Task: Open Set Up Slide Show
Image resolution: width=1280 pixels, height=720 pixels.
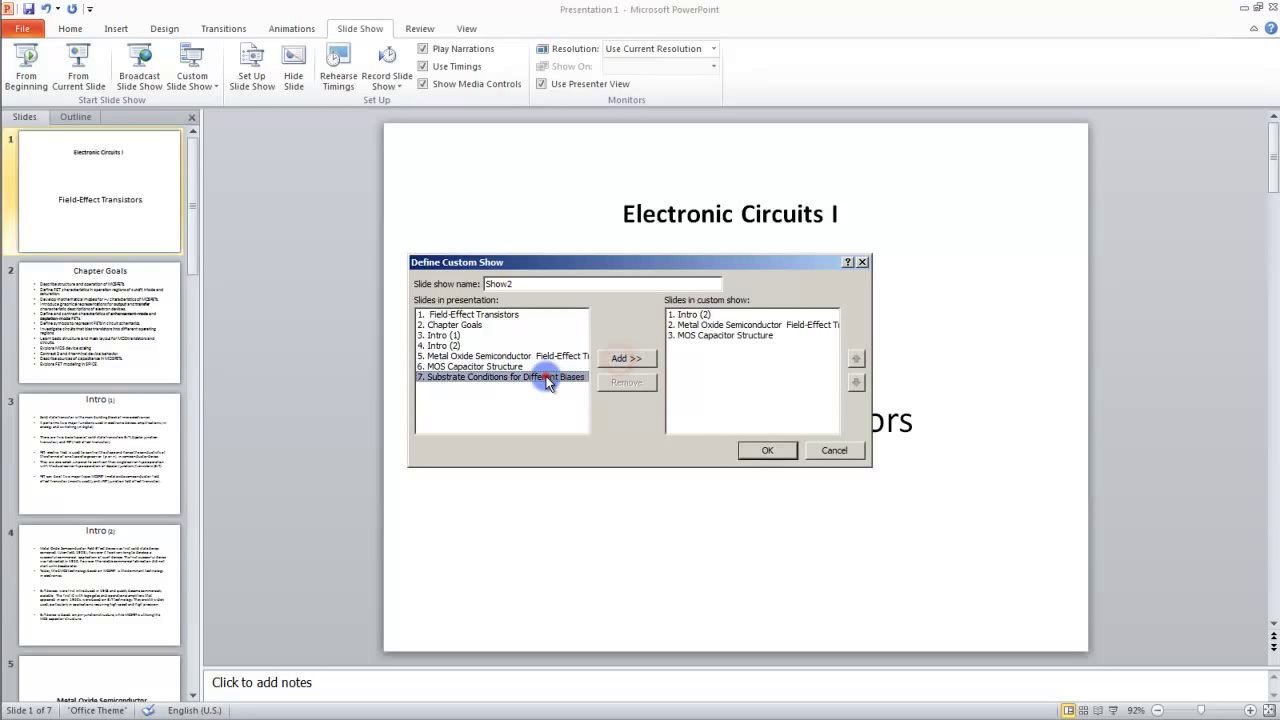Action: pos(252,67)
